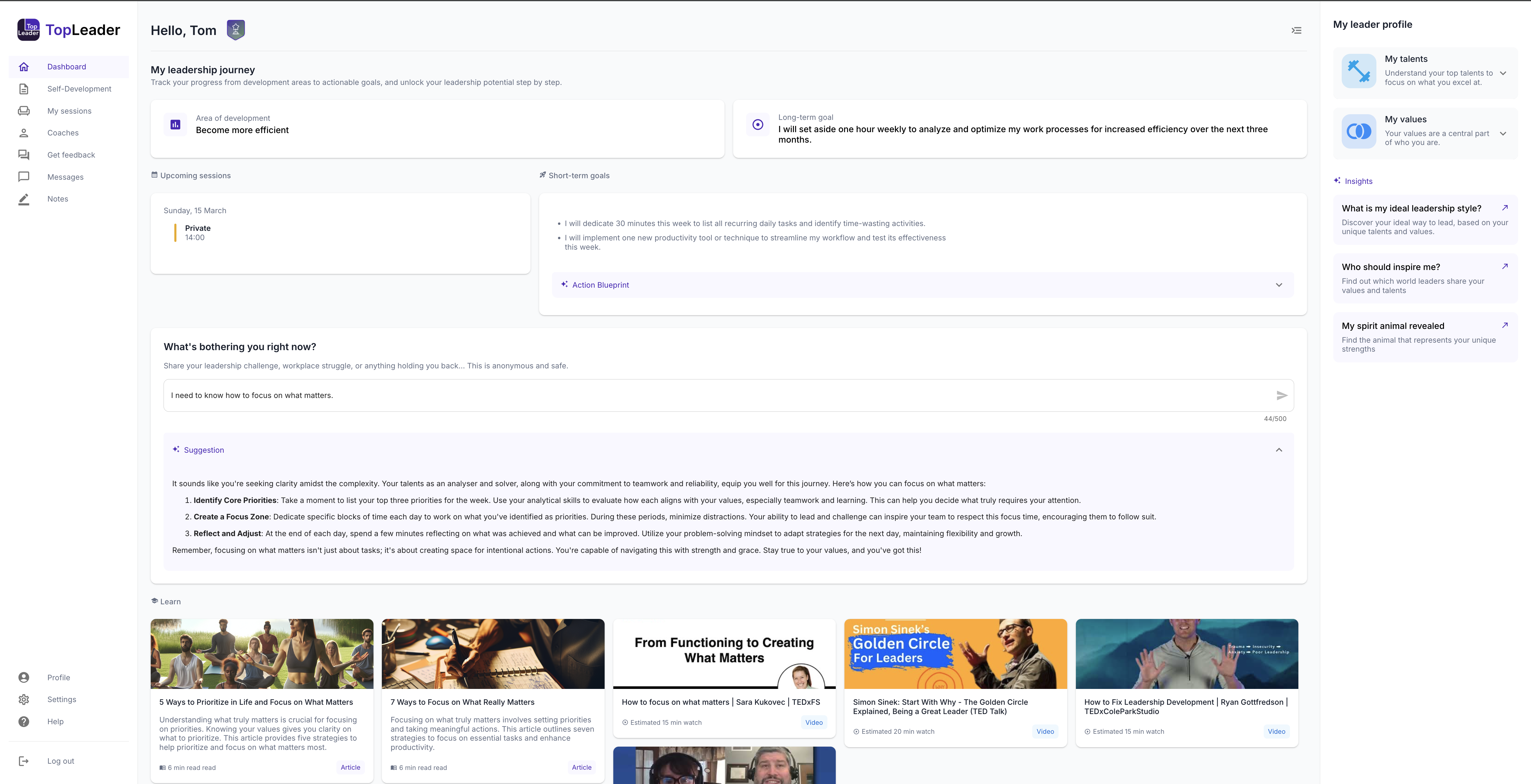Open Get feedback menu item
1531x784 pixels.
(x=71, y=155)
